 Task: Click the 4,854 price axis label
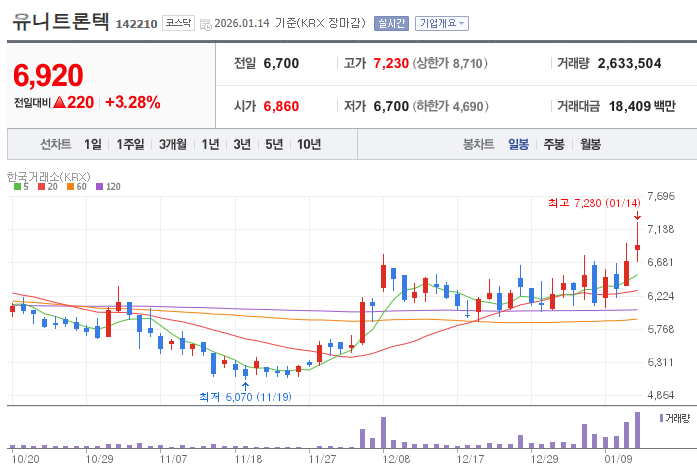[x=661, y=395]
